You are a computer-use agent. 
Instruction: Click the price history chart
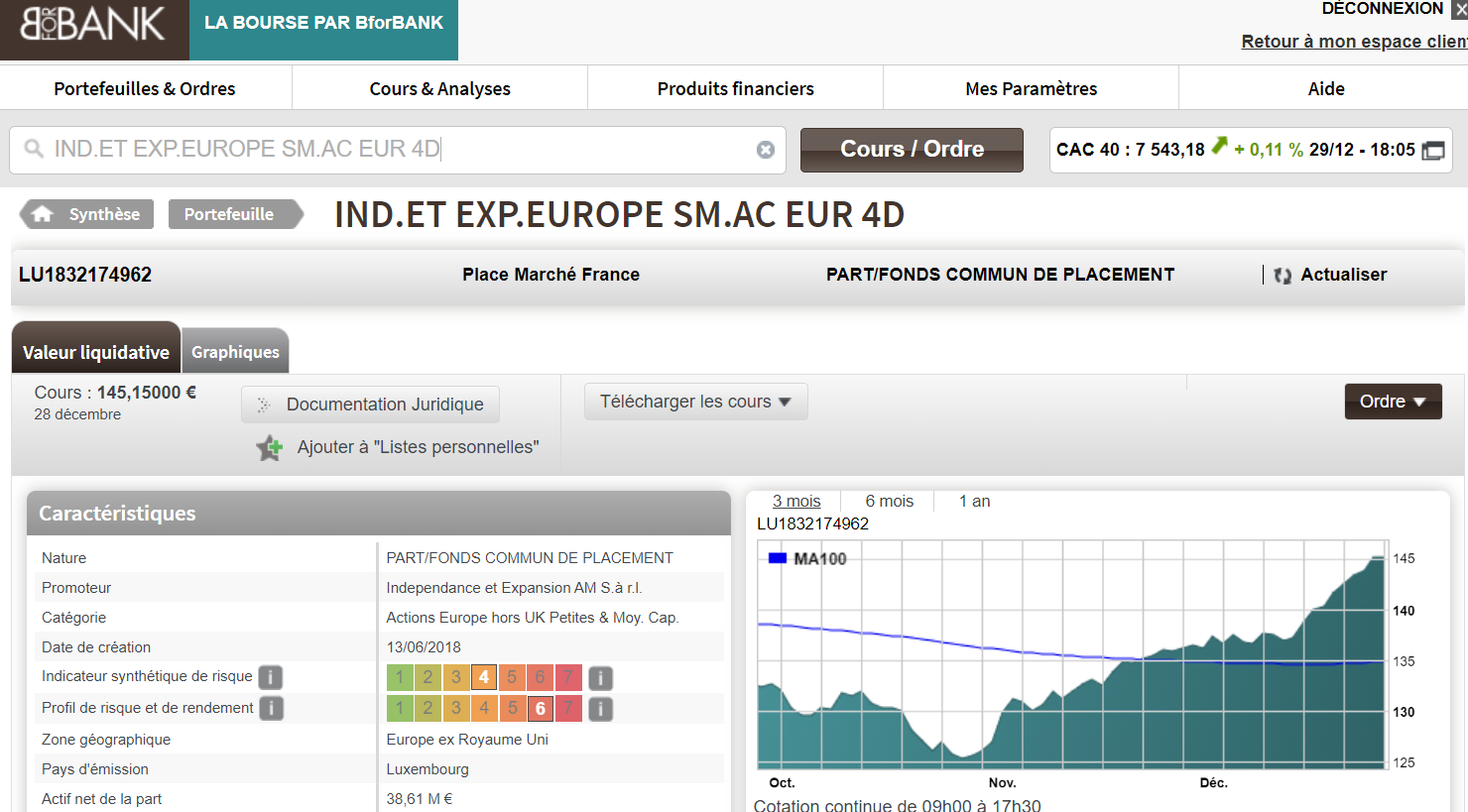(1071, 654)
